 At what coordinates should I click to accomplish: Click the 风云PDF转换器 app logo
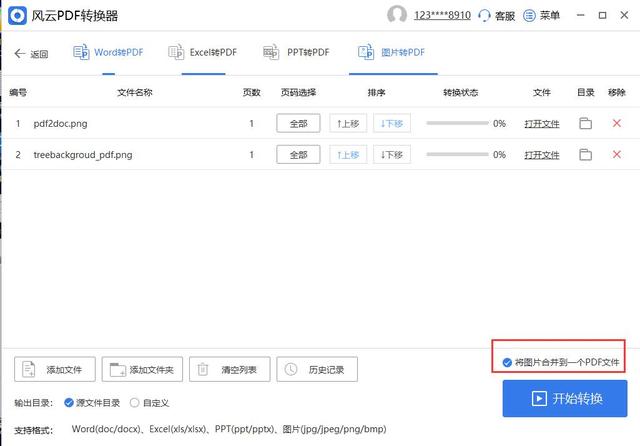(x=18, y=16)
